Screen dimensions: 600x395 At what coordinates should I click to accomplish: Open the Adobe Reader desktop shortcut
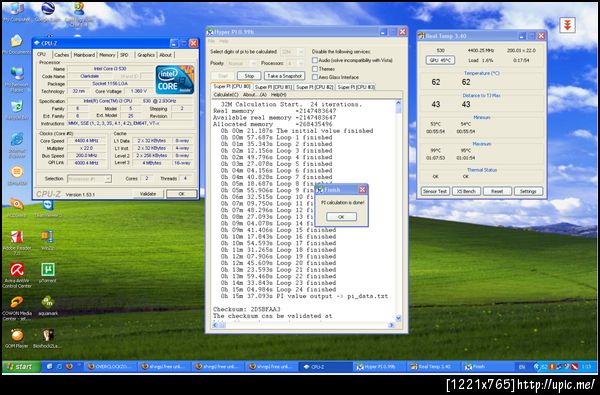[17, 242]
